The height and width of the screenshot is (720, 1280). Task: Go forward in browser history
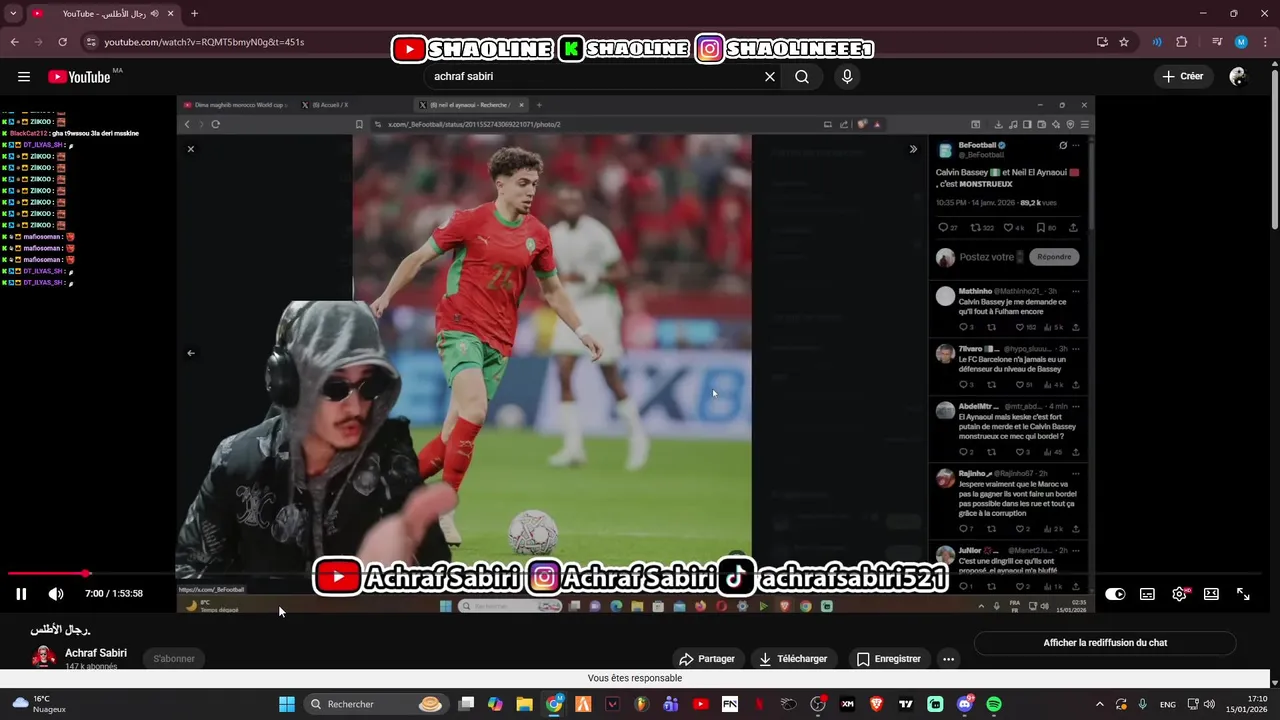(38, 42)
